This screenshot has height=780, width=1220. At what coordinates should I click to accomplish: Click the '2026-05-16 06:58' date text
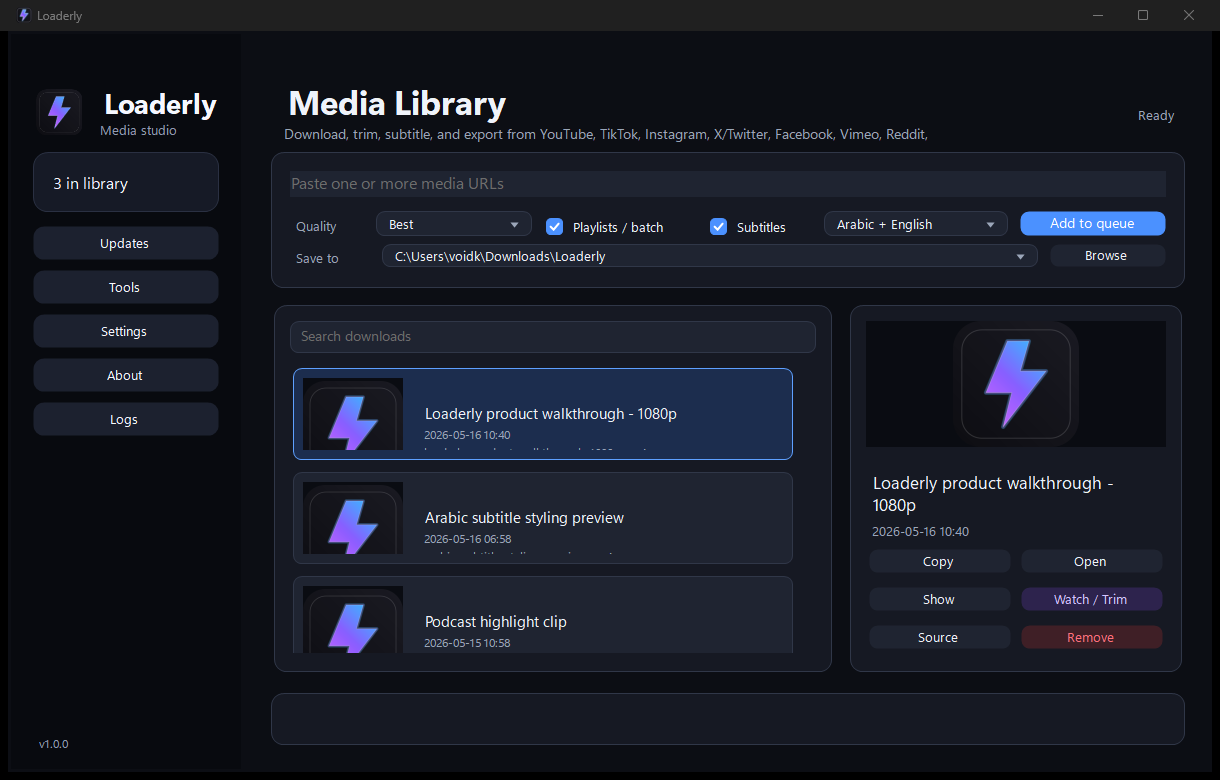pos(467,539)
